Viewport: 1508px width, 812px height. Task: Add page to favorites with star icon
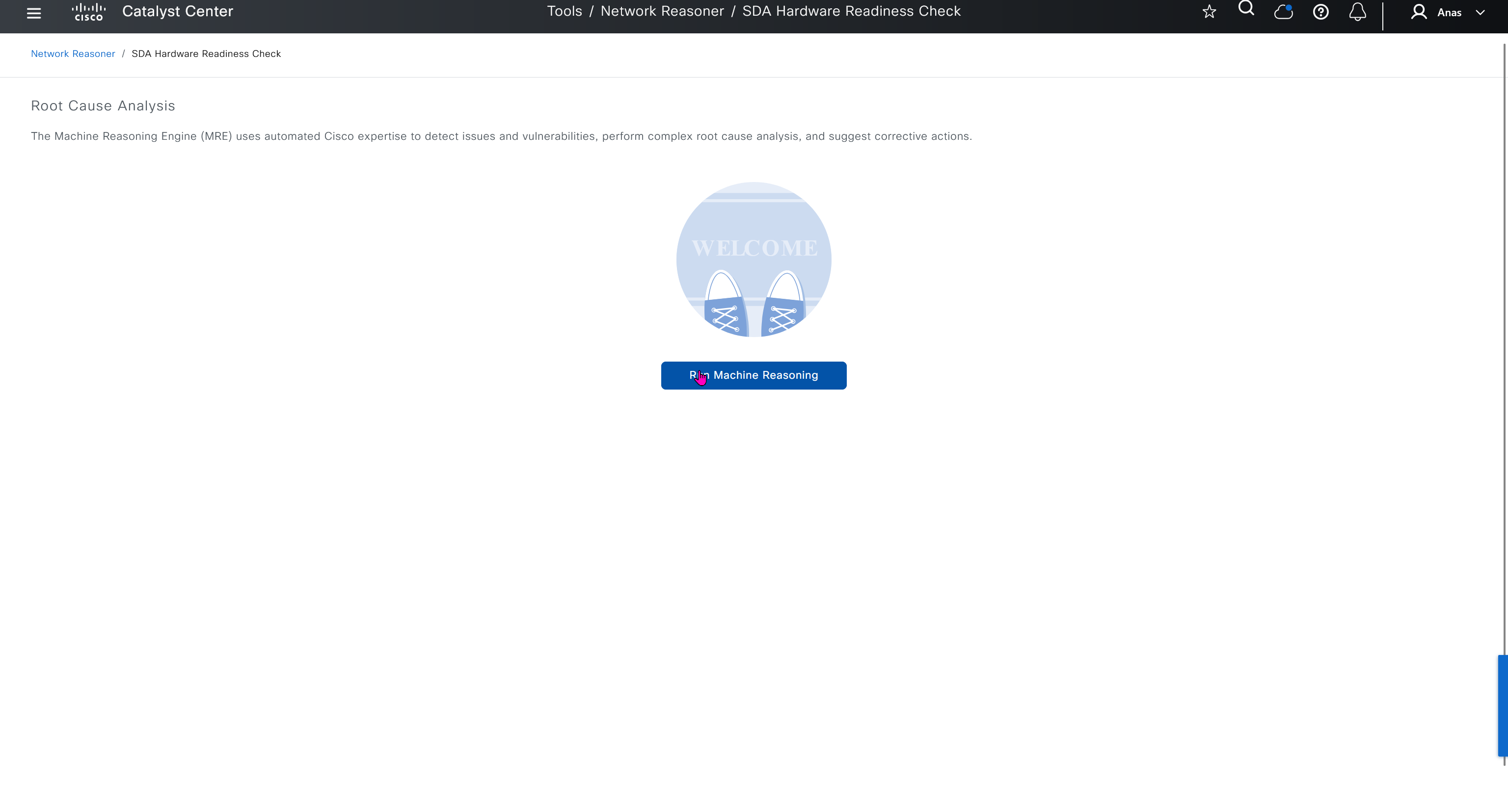[x=1209, y=12]
